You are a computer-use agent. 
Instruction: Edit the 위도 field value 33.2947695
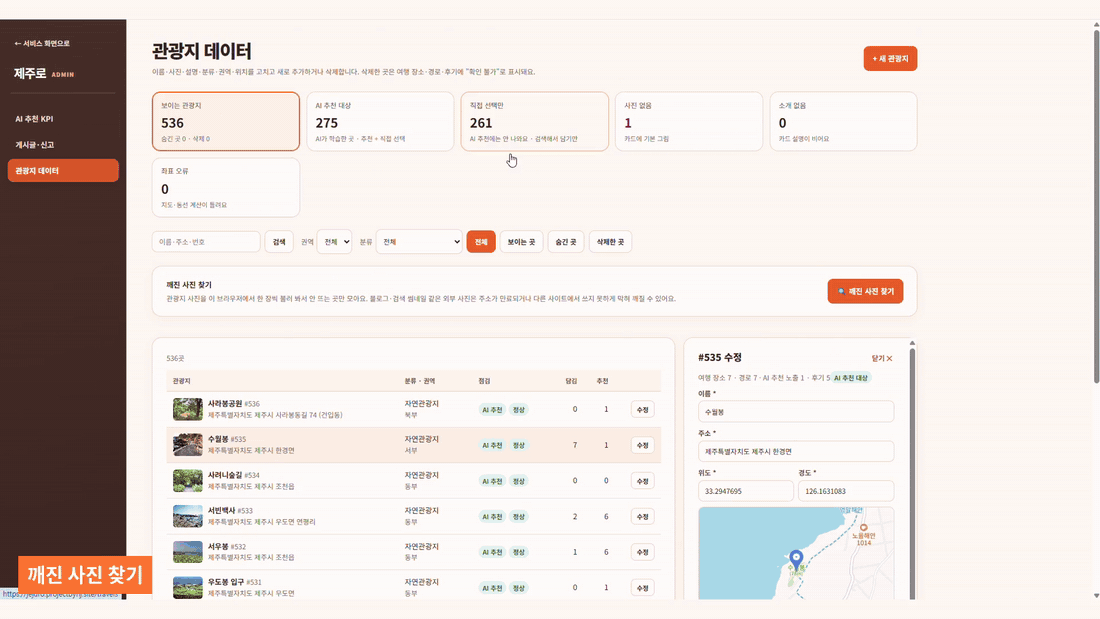[746, 491]
